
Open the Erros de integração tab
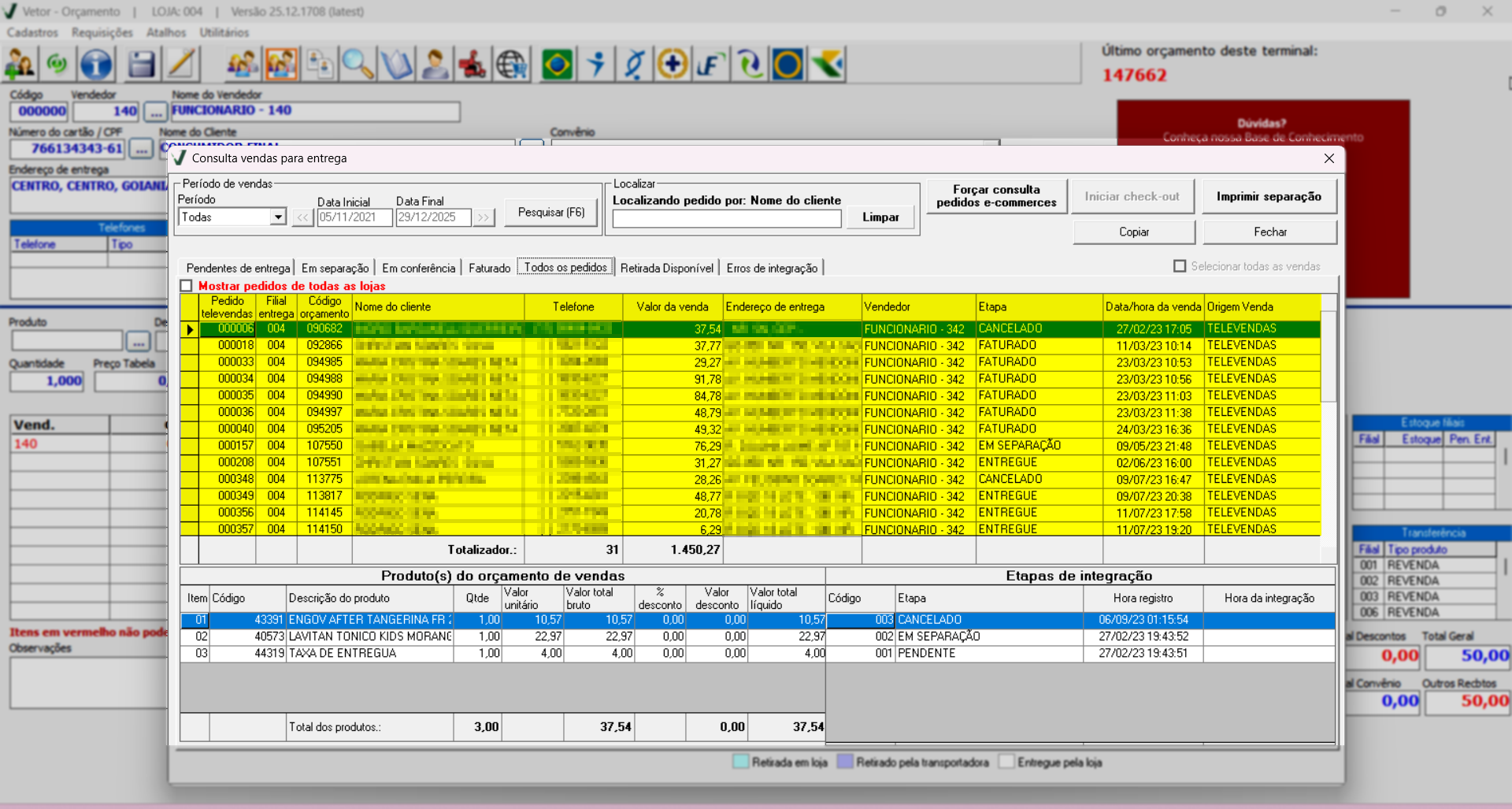click(772, 268)
